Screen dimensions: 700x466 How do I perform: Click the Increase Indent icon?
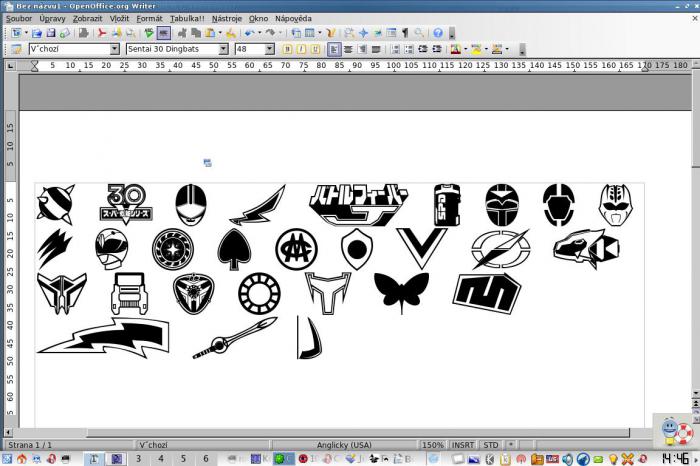click(437, 49)
